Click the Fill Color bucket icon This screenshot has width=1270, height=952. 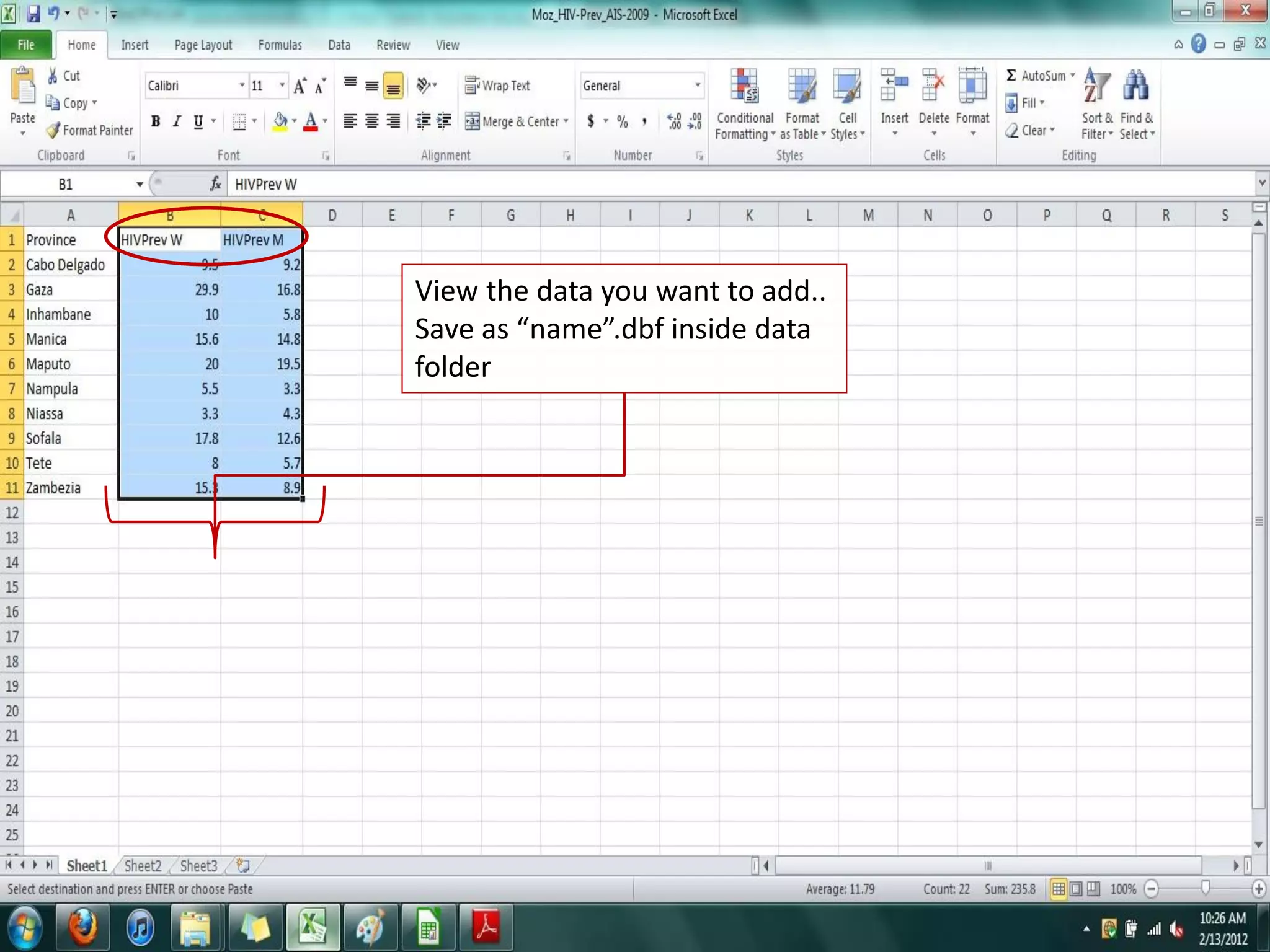(280, 121)
